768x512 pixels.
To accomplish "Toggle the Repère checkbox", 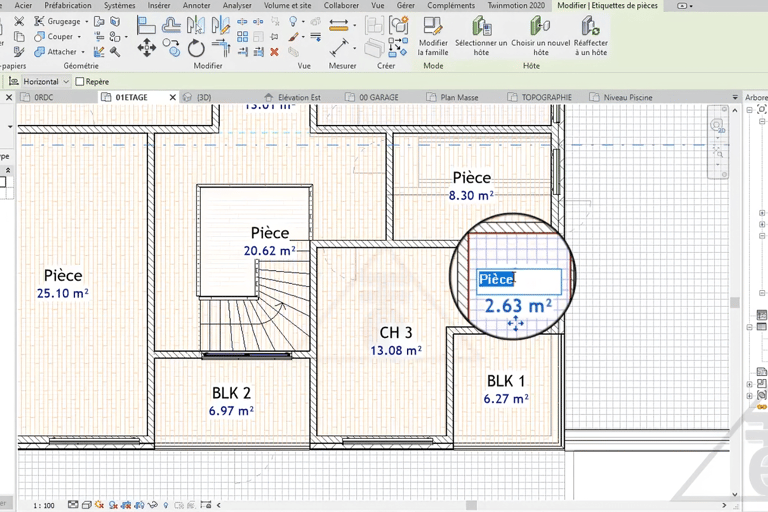I will point(80,82).
